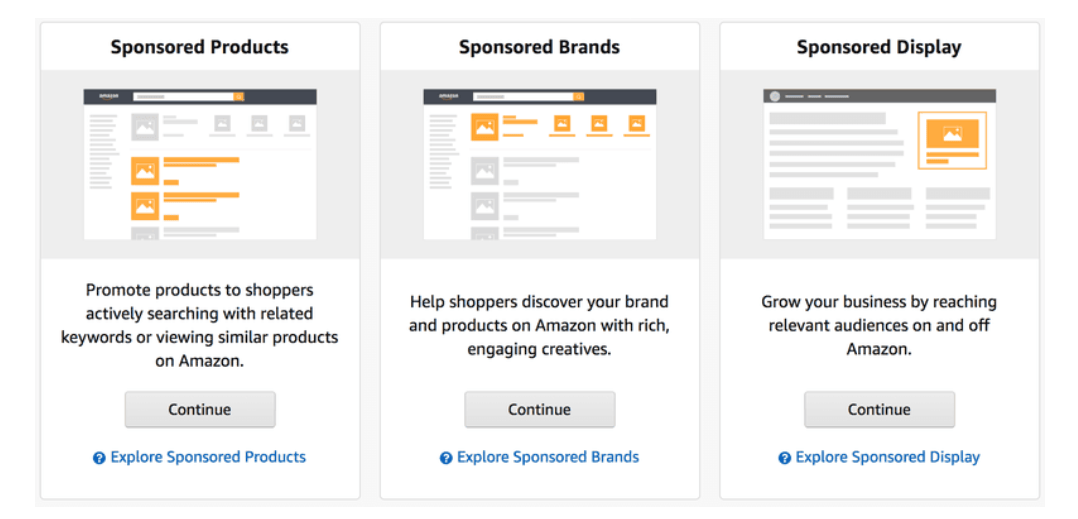
Task: Click the help icon beside Explore Sponsored Display
Action: click(785, 458)
